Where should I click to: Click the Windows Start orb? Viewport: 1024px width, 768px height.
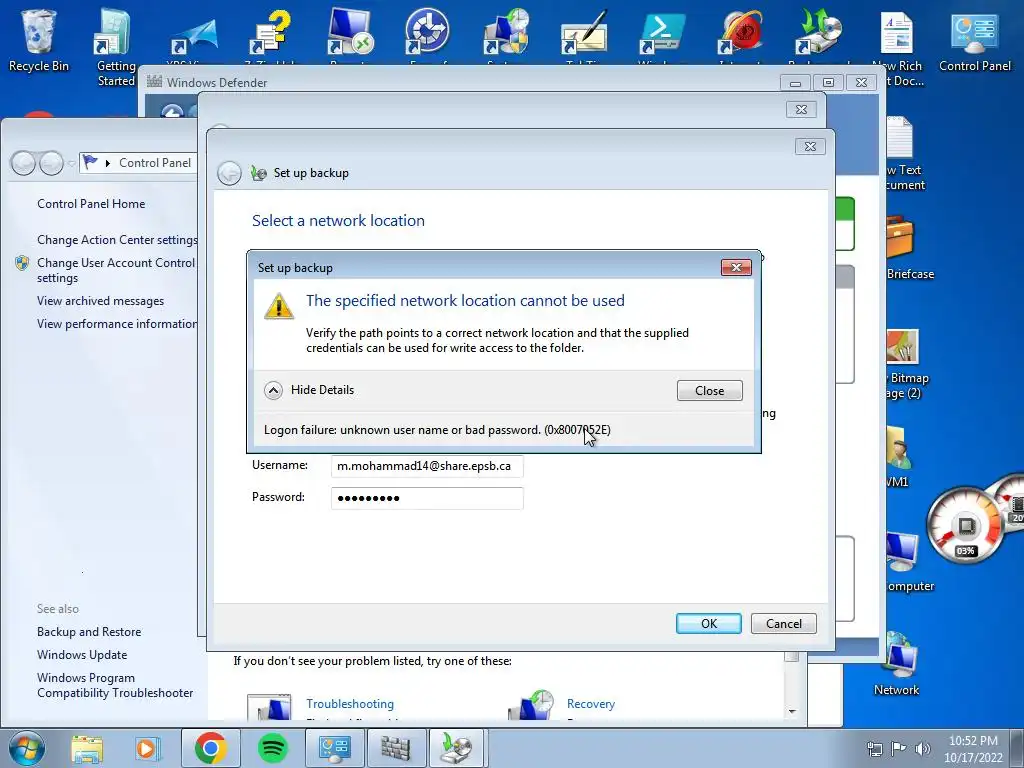point(27,748)
